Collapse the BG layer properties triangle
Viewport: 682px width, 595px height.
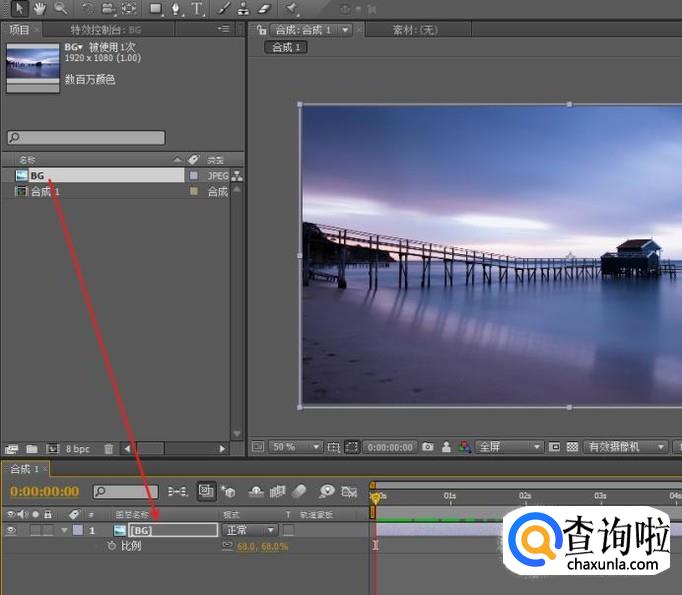point(65,530)
